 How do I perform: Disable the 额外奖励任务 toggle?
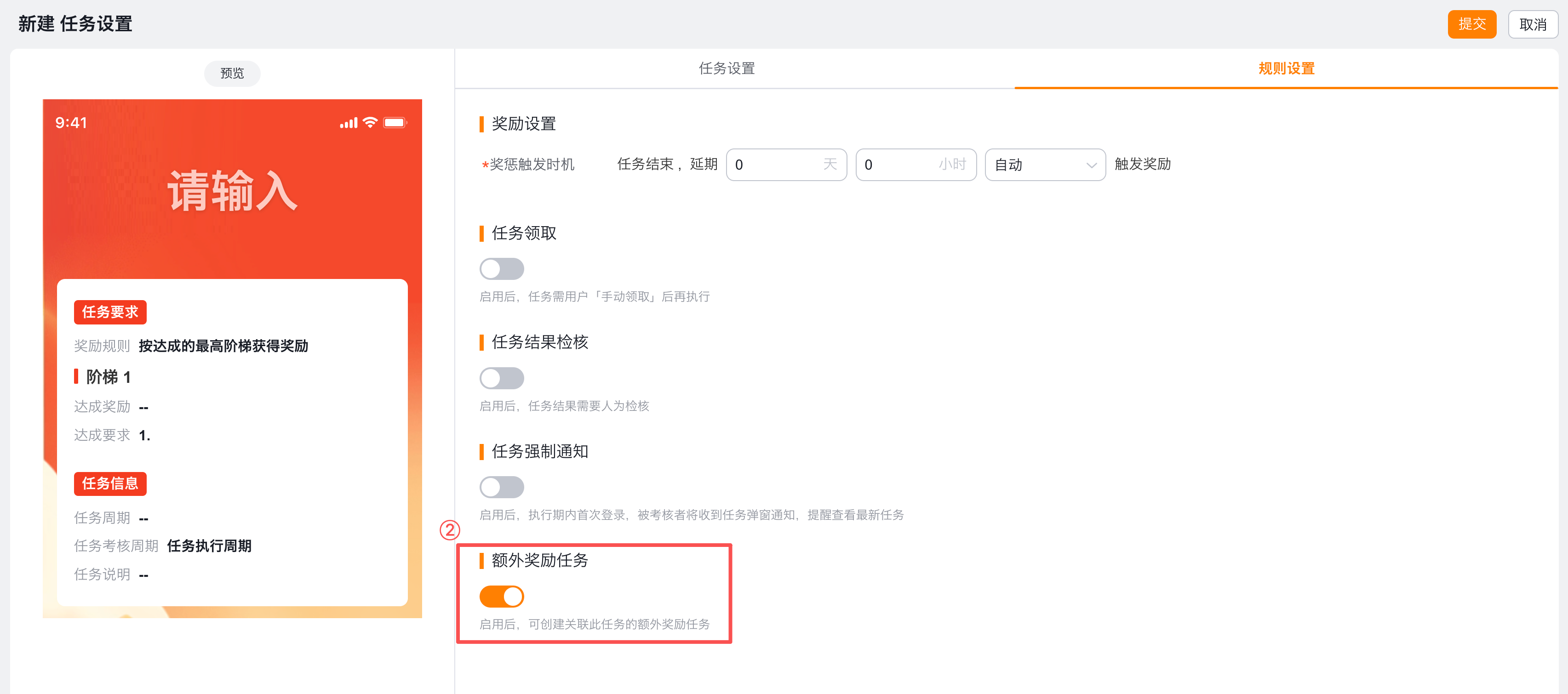[501, 597]
